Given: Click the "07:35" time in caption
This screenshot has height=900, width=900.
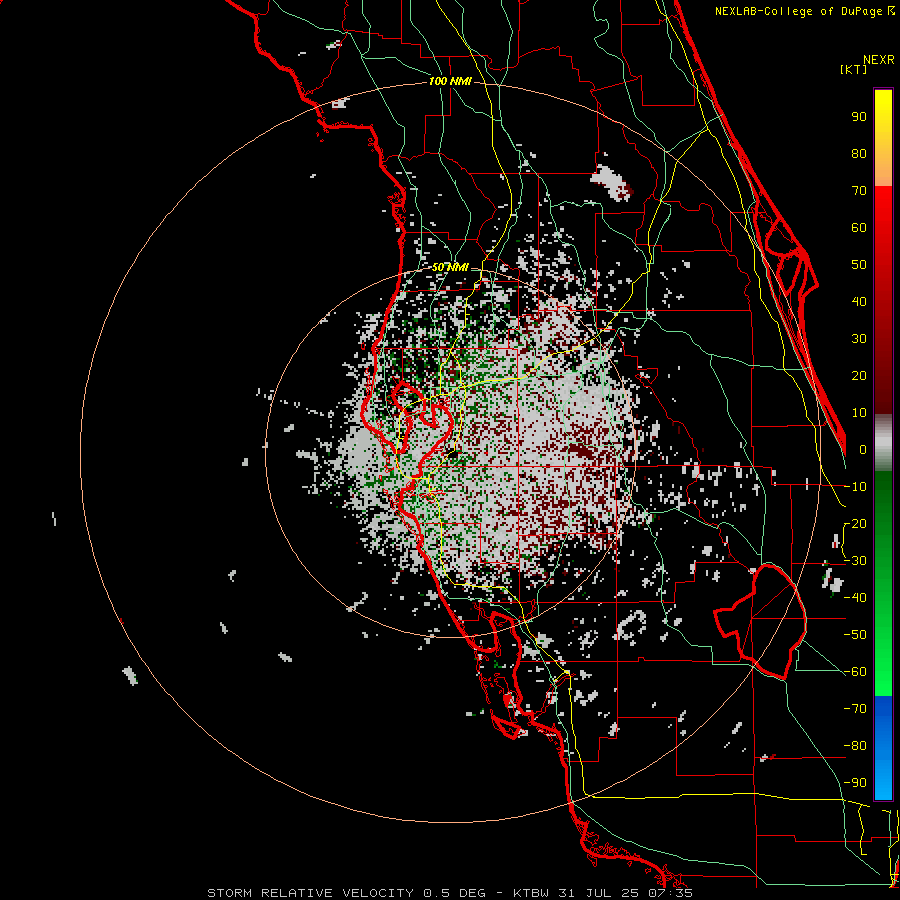Looking at the screenshot, I should (x=671, y=893).
